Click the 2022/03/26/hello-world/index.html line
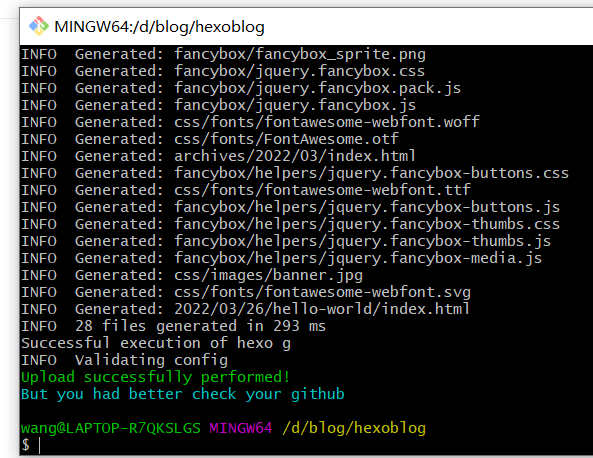This screenshot has width=593, height=458. click(245, 310)
